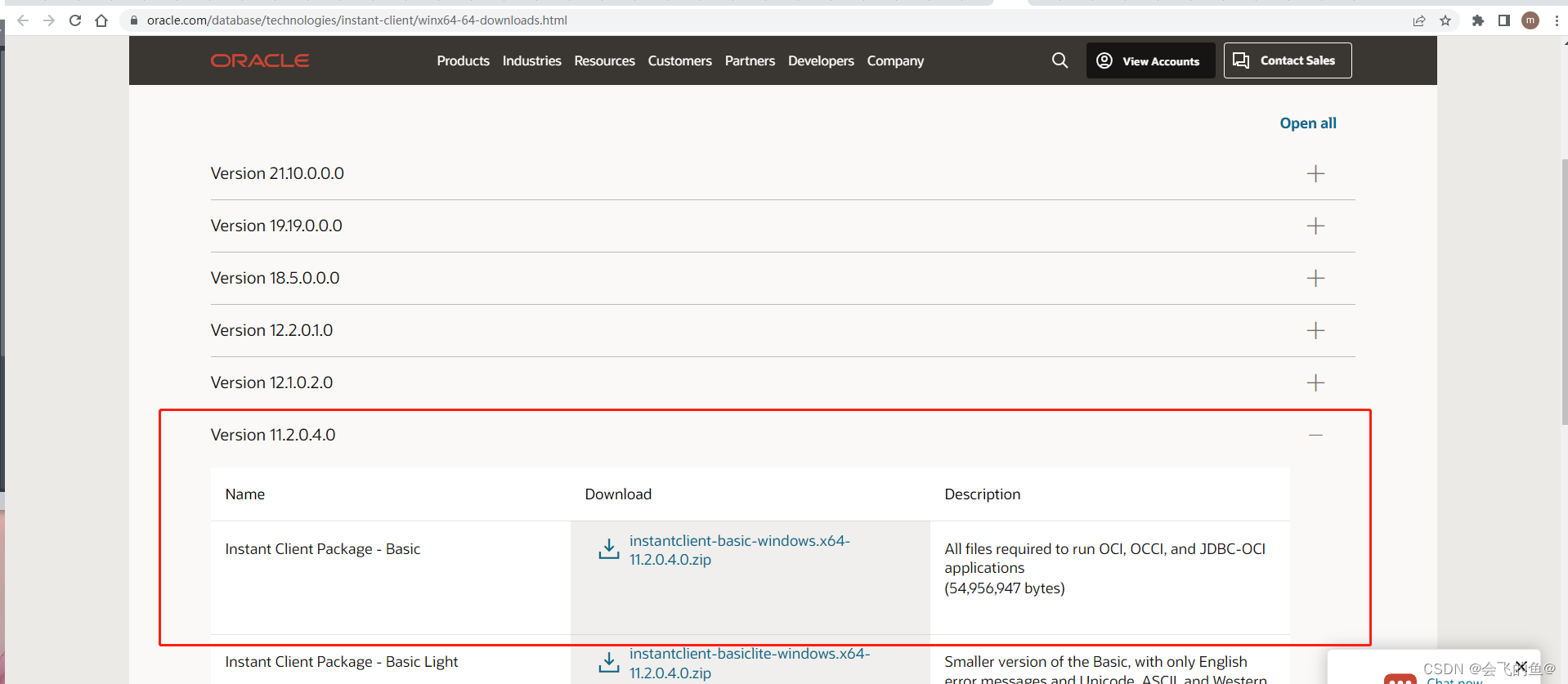Image resolution: width=1568 pixels, height=684 pixels.
Task: Open the Products menu
Action: [463, 60]
